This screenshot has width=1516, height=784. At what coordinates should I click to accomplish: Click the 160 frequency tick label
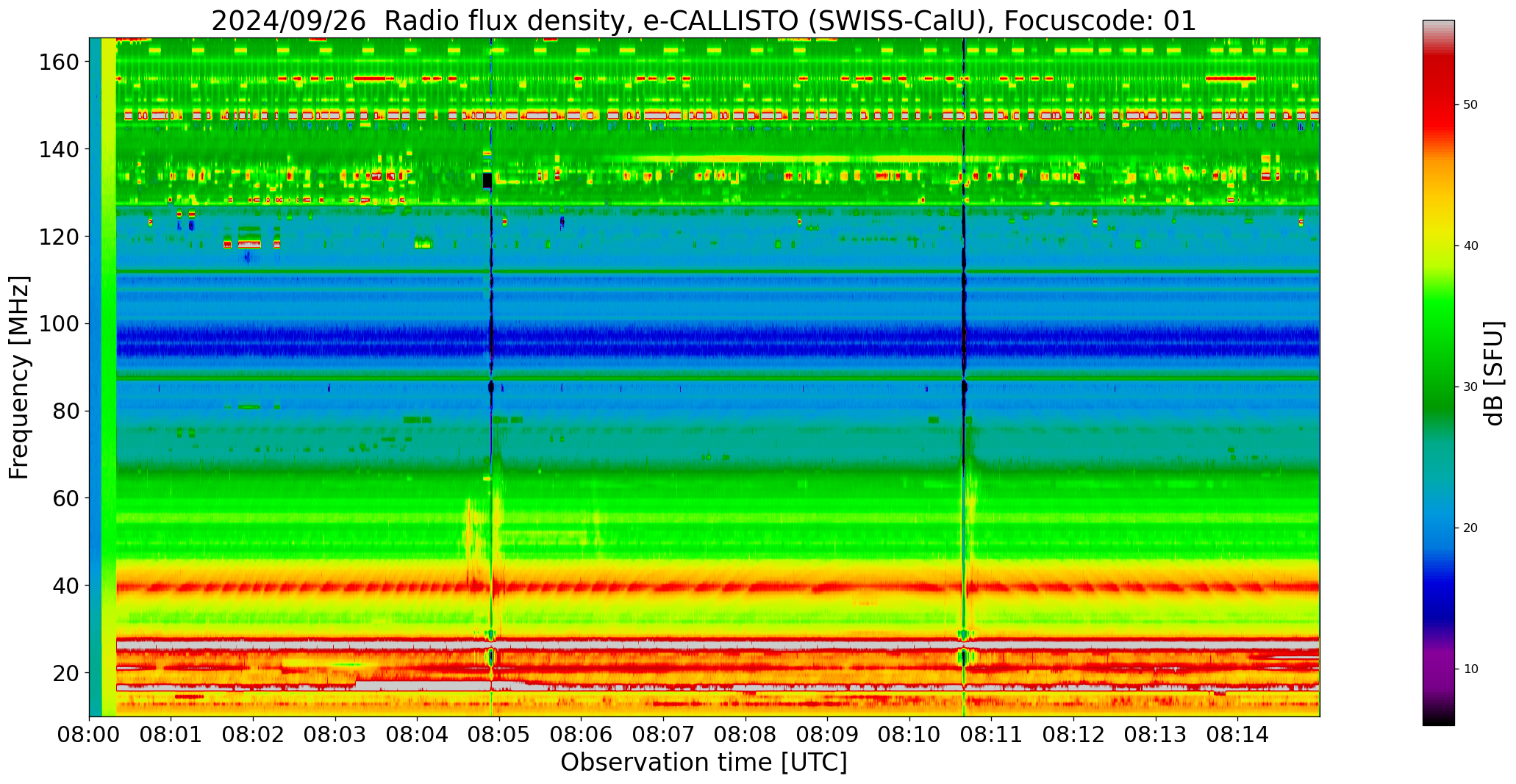(58, 62)
